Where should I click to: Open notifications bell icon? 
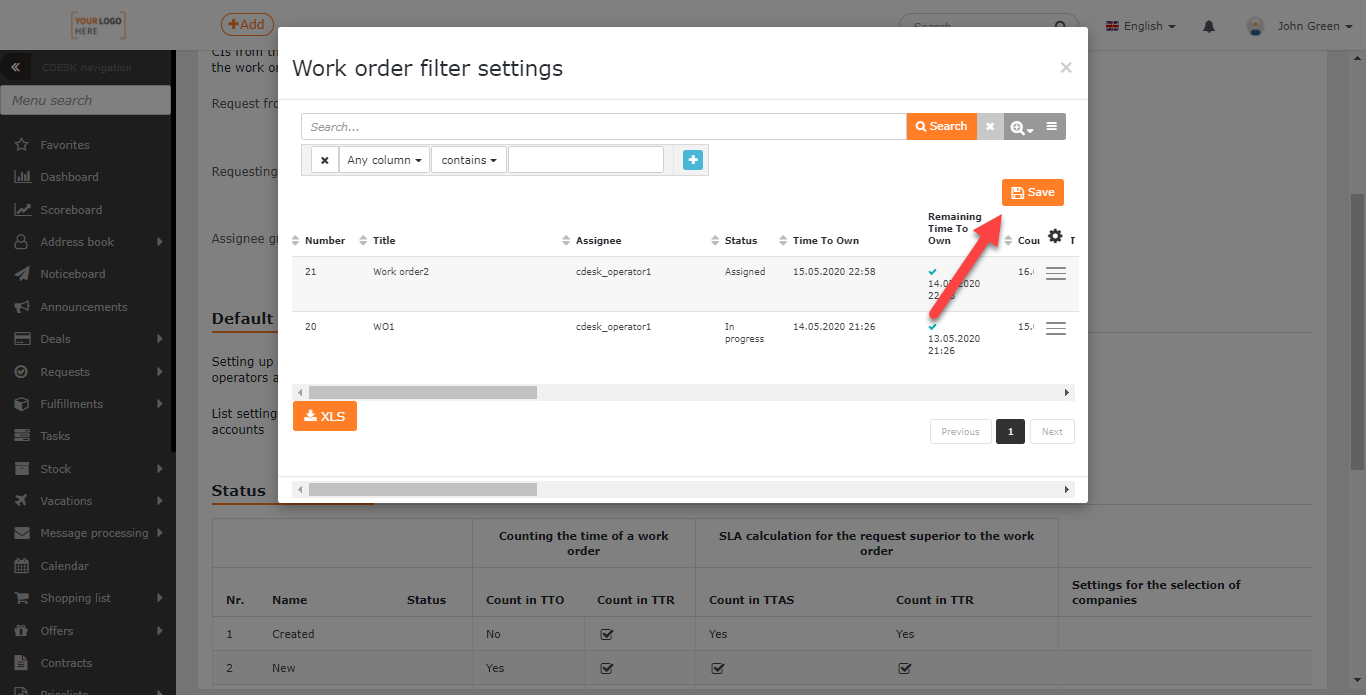1210,26
